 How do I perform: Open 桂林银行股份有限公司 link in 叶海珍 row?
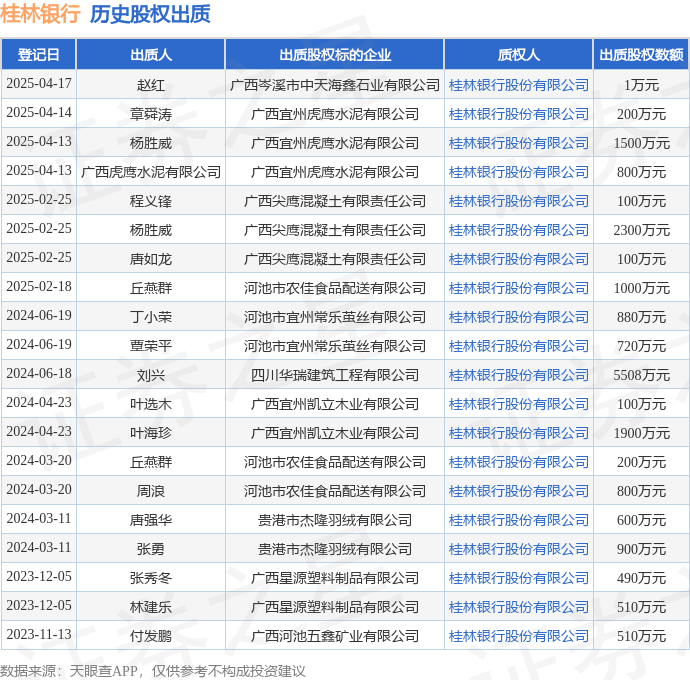click(x=519, y=433)
